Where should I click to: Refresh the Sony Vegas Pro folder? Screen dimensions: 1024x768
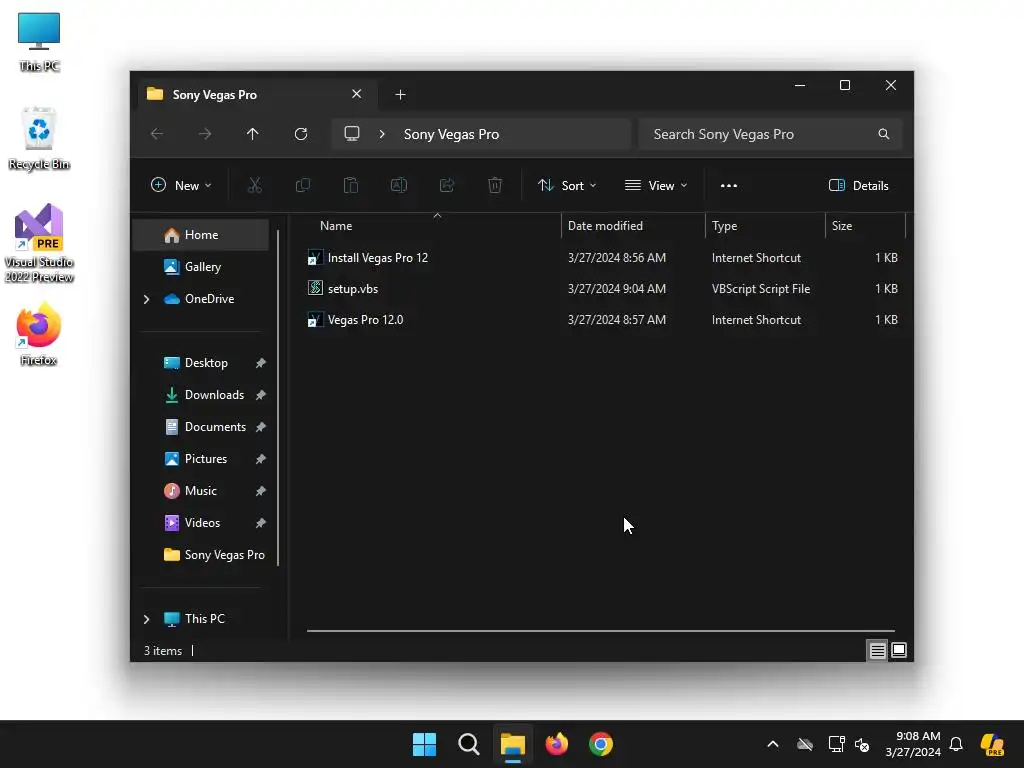[x=301, y=134]
